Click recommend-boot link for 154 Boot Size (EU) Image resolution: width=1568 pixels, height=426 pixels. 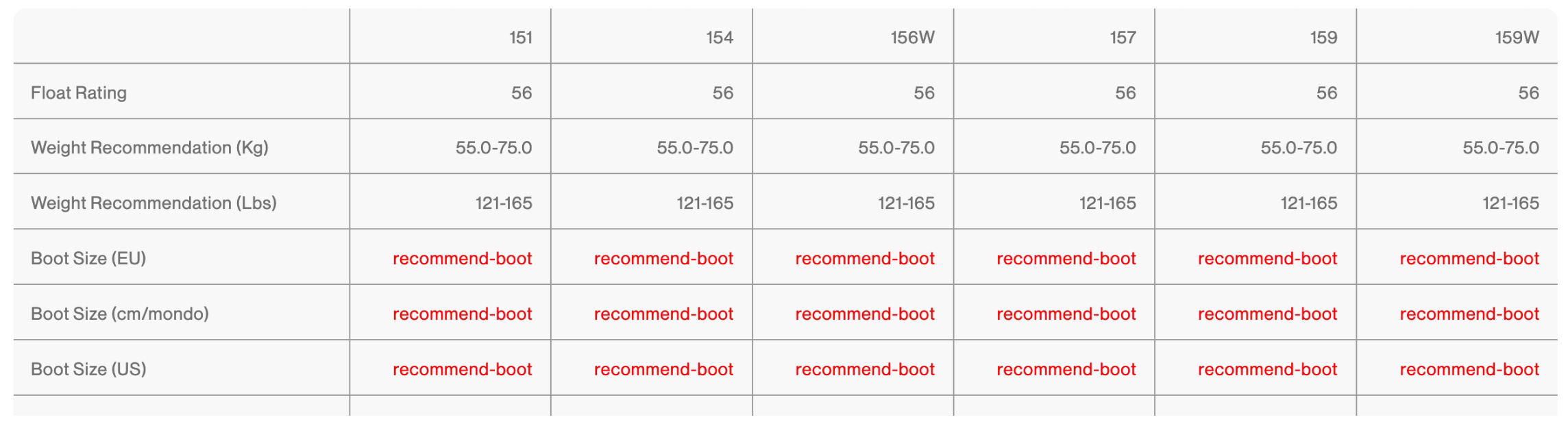pyautogui.click(x=663, y=259)
